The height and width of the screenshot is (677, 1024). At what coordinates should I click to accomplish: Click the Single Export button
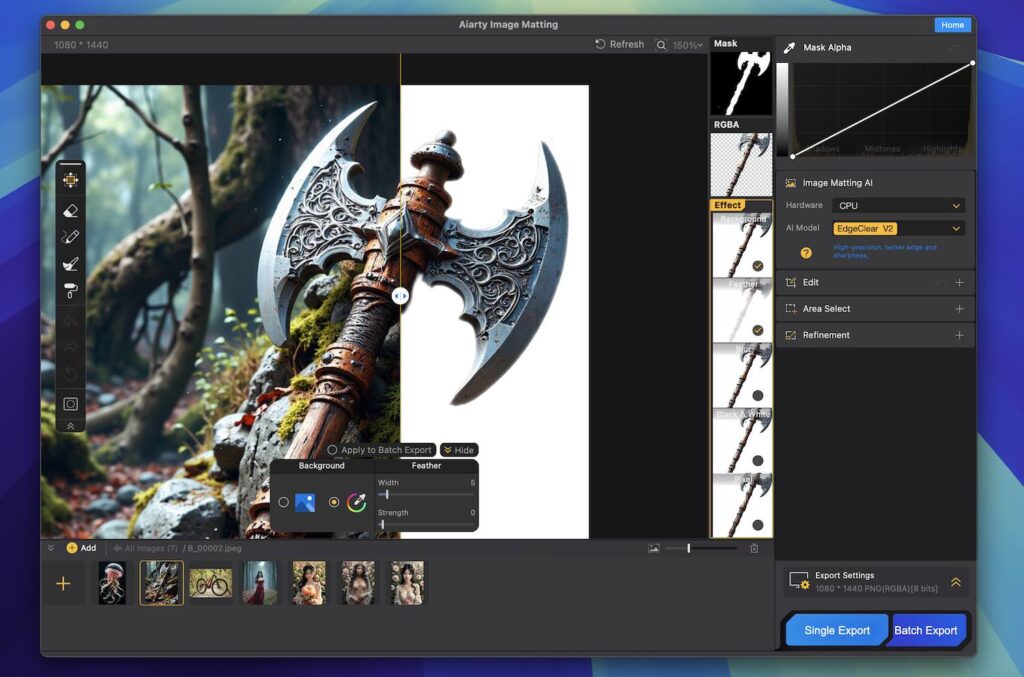point(837,630)
